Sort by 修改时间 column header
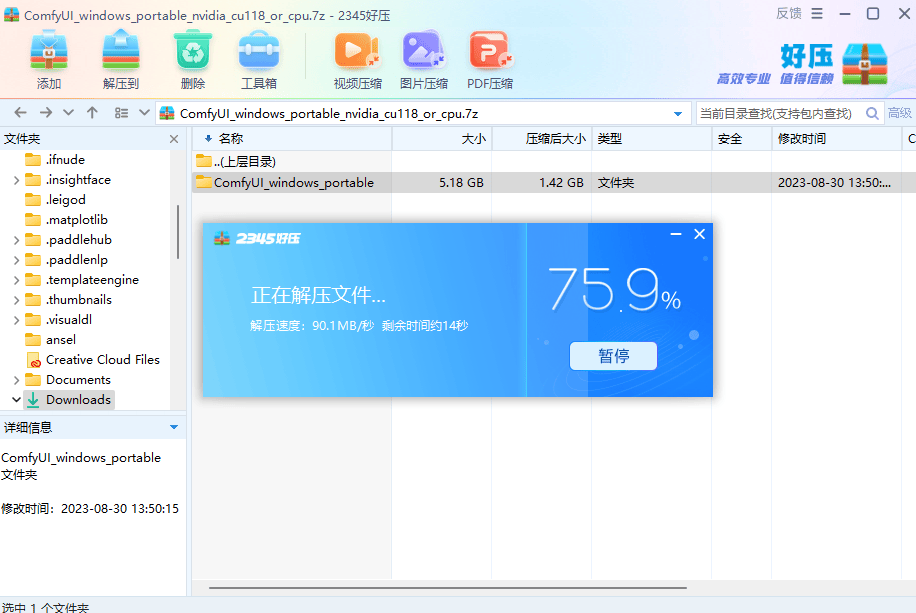916x613 pixels. 837,139
